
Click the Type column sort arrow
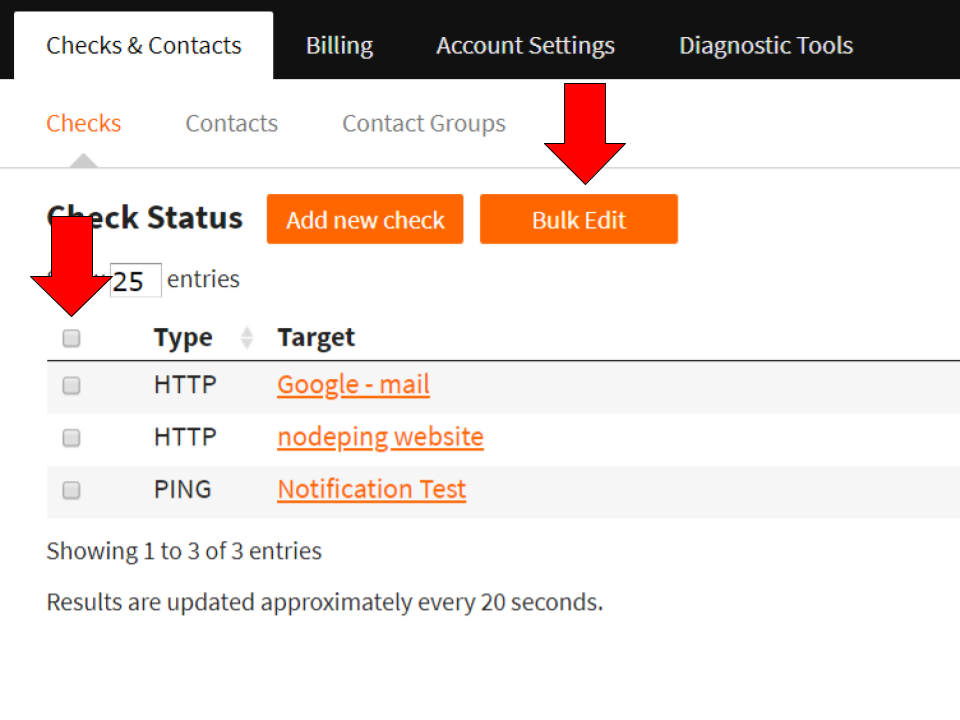tap(246, 338)
